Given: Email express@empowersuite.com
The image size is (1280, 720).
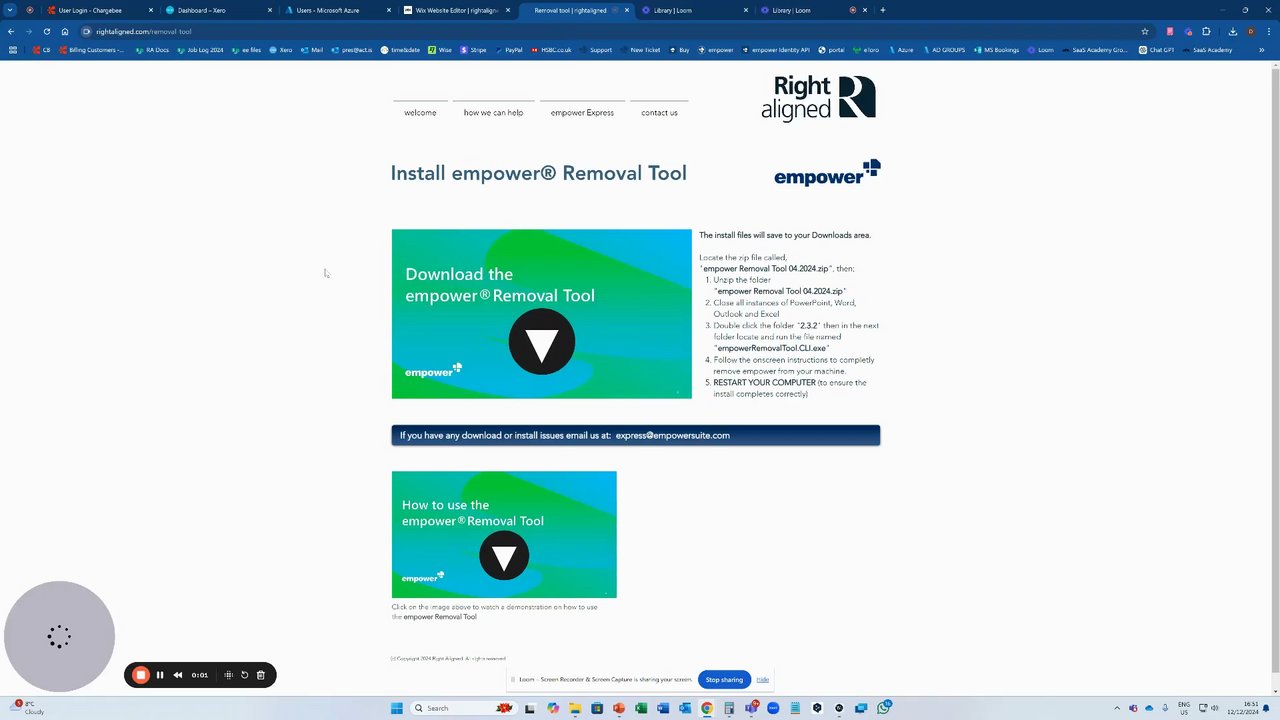Looking at the screenshot, I should (x=672, y=436).
